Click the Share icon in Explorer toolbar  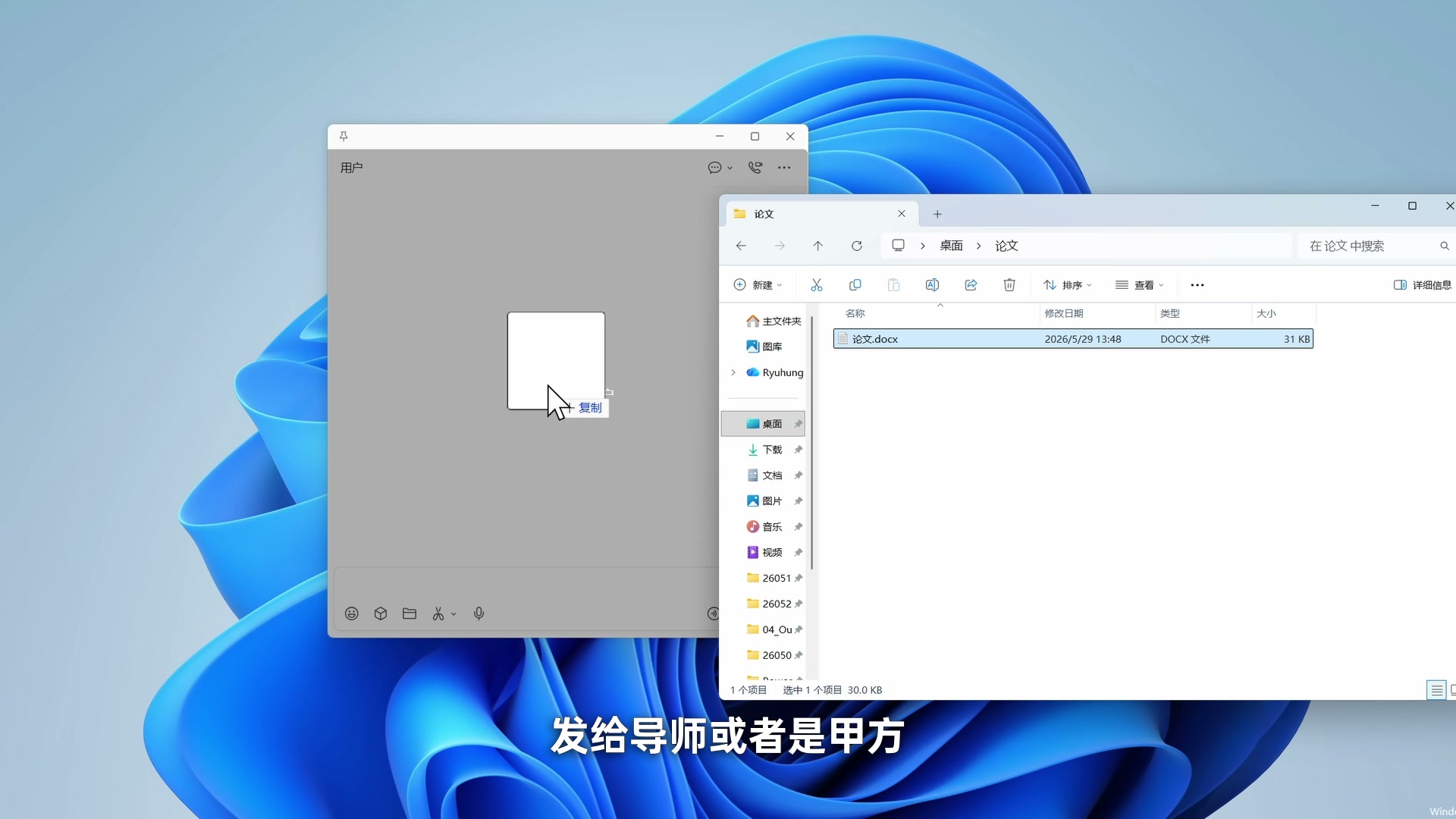click(x=971, y=285)
